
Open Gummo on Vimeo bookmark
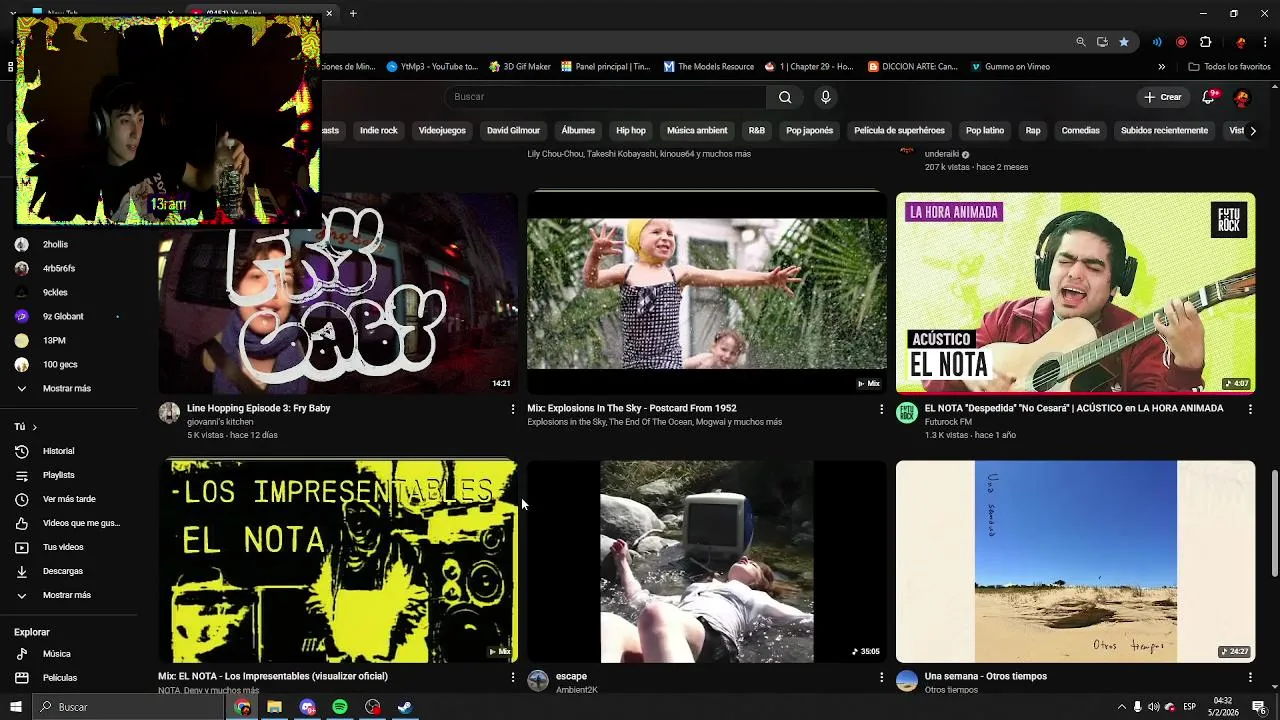(x=1010, y=67)
